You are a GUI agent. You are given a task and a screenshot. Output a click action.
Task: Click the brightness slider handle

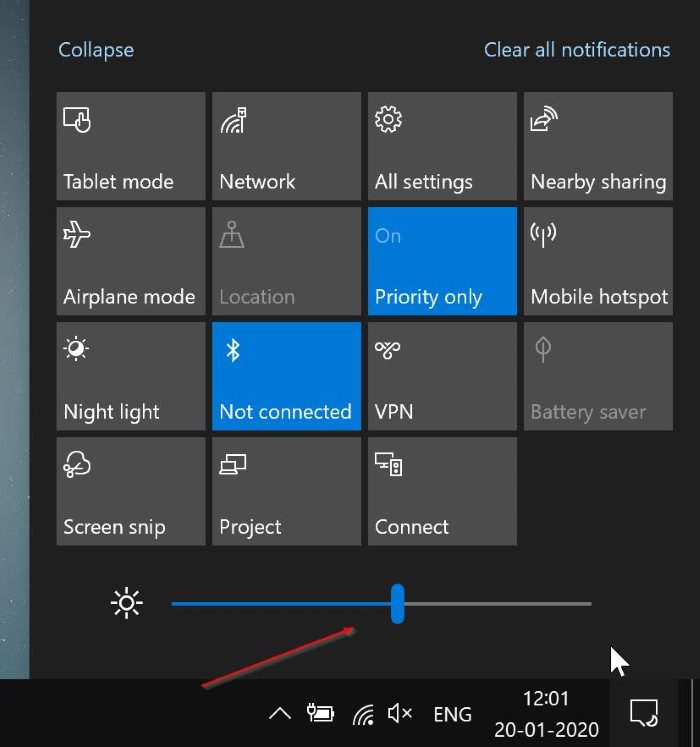point(397,604)
